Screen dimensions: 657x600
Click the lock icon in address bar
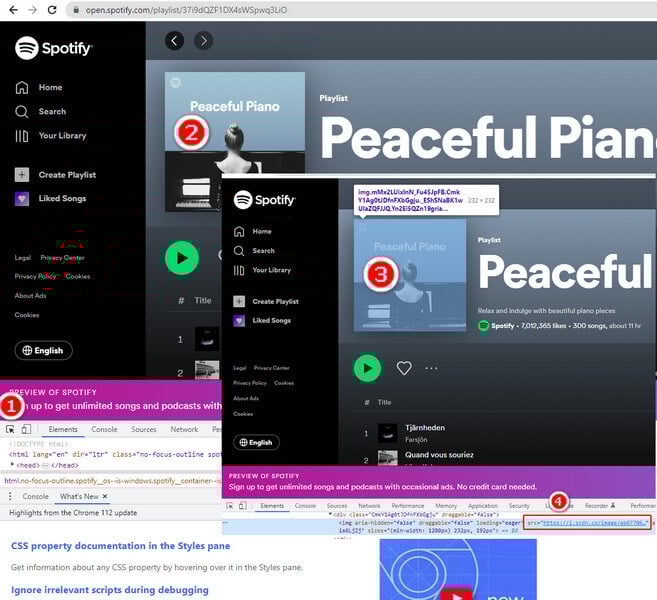76,10
